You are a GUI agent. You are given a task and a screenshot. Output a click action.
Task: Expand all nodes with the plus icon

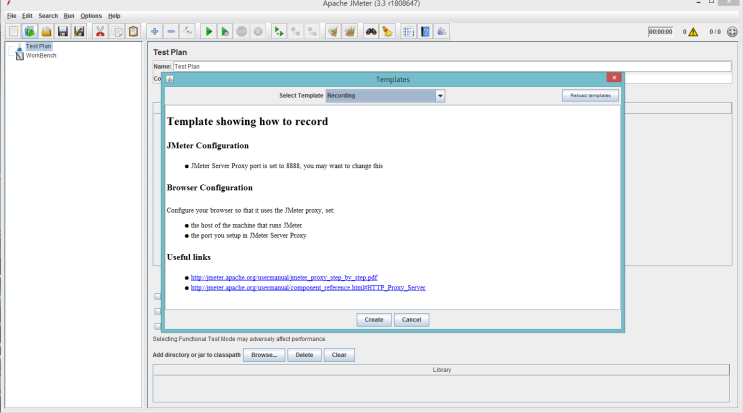154,32
